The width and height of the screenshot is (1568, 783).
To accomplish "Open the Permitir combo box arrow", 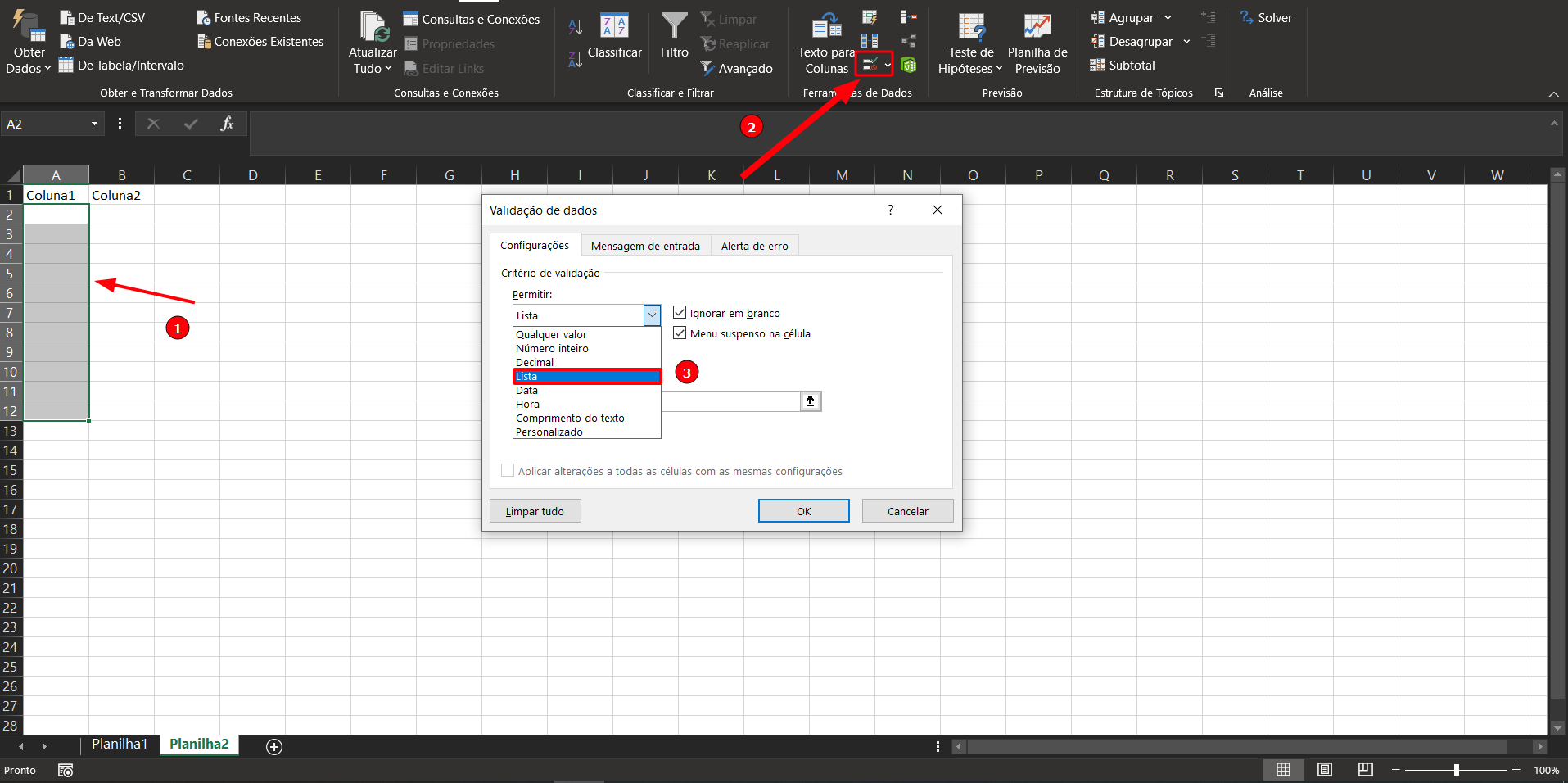I will pyautogui.click(x=652, y=315).
